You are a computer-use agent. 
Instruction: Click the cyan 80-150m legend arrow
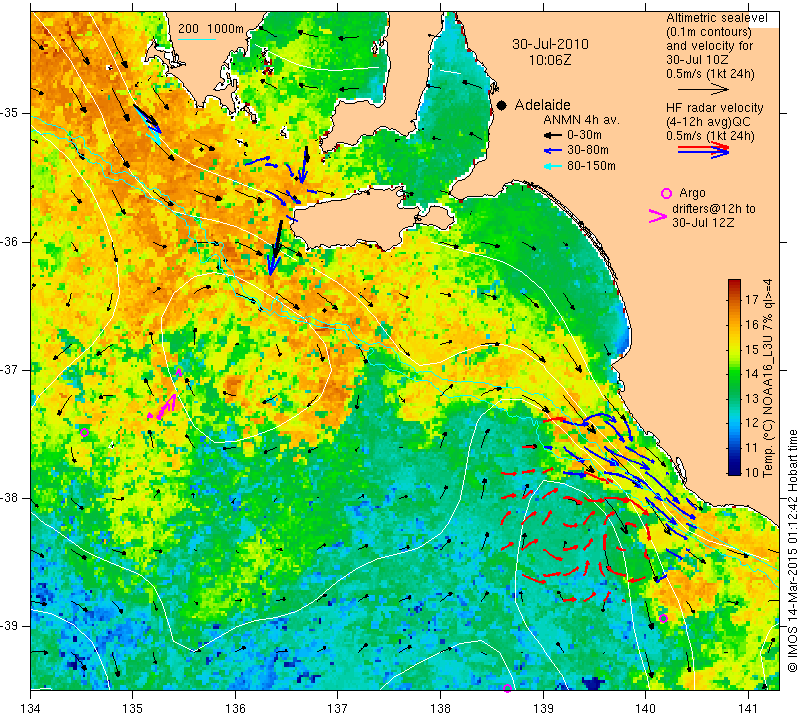point(552,166)
